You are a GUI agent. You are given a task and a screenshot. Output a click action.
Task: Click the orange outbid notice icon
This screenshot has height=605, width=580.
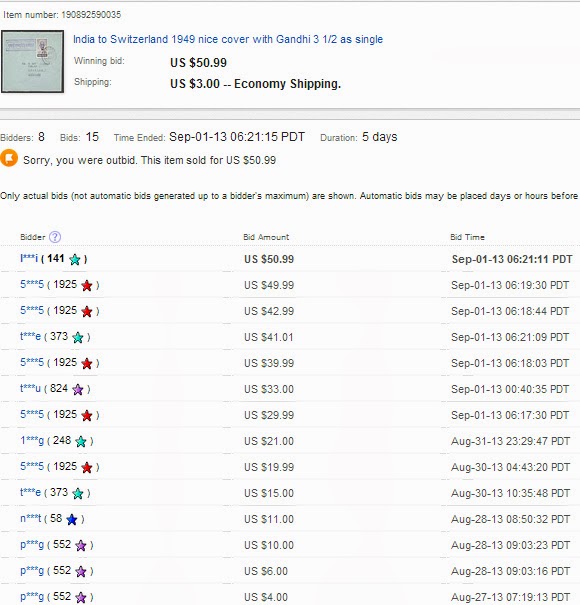pyautogui.click(x=9, y=159)
